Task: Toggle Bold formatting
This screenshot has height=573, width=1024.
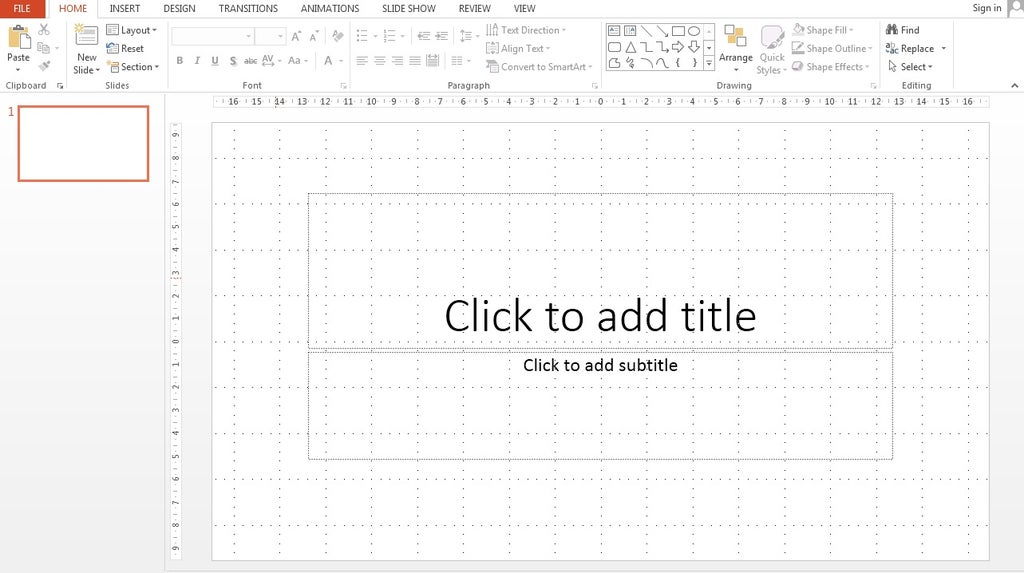Action: point(180,61)
